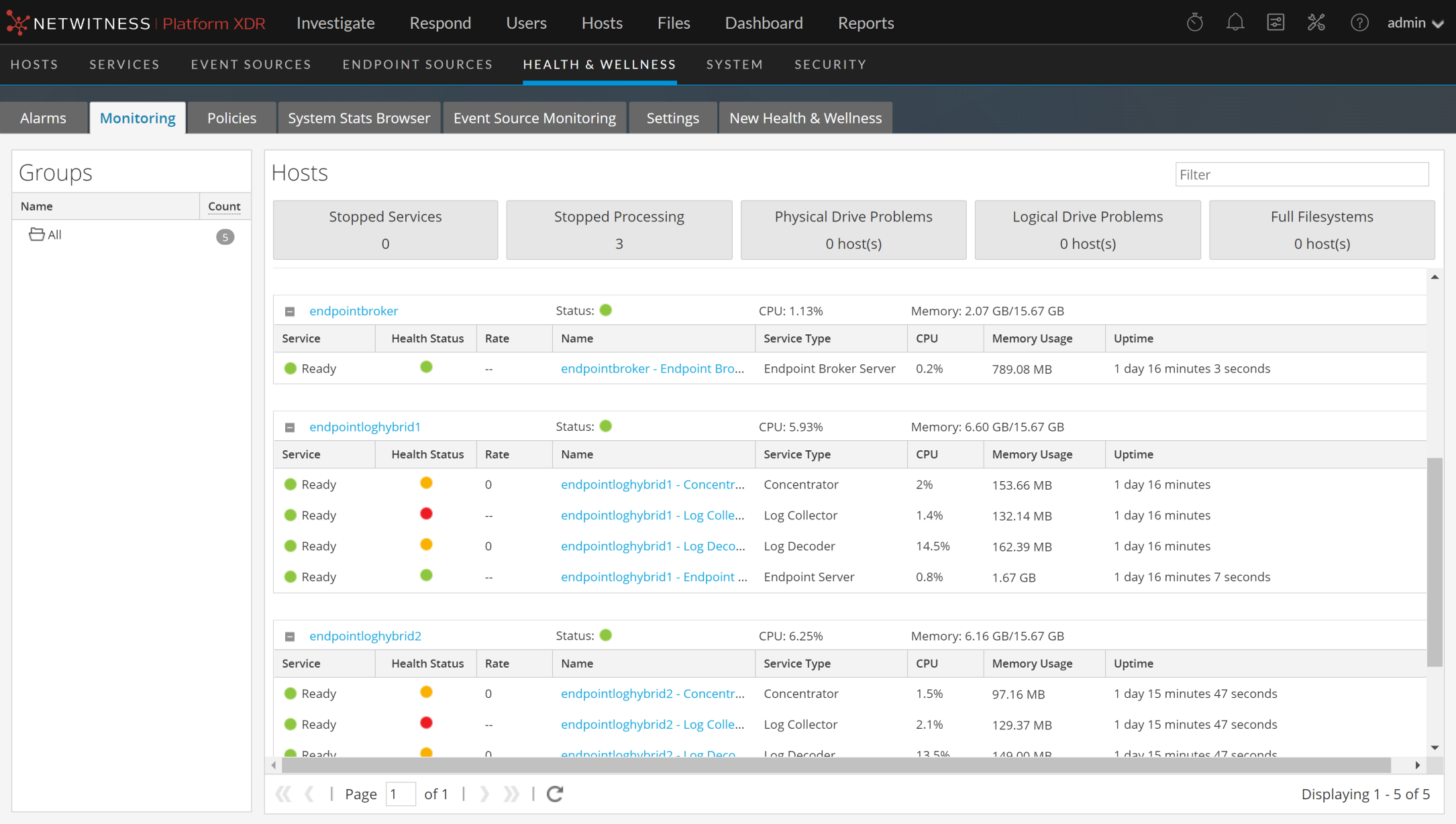This screenshot has width=1456, height=824.
Task: Collapse the endpointloghybrid2 host section
Action: [x=290, y=636]
